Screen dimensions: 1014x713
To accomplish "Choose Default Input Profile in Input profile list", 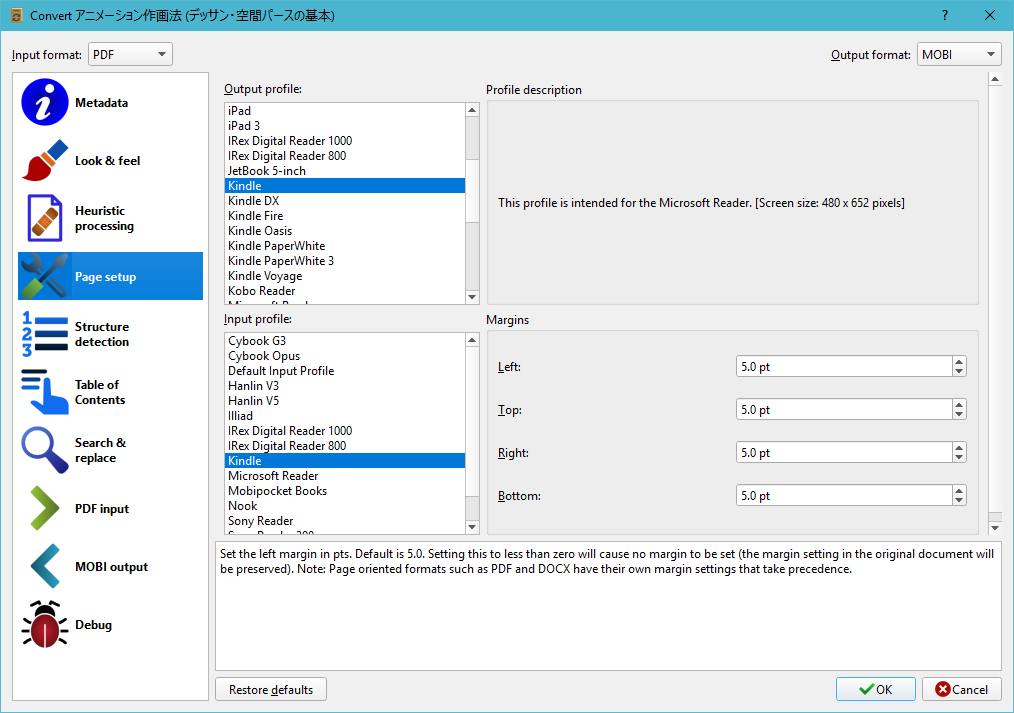I will pos(345,370).
